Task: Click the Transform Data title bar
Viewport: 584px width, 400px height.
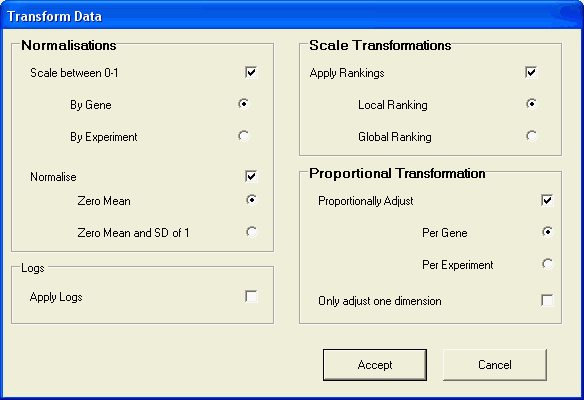Action: coord(292,16)
